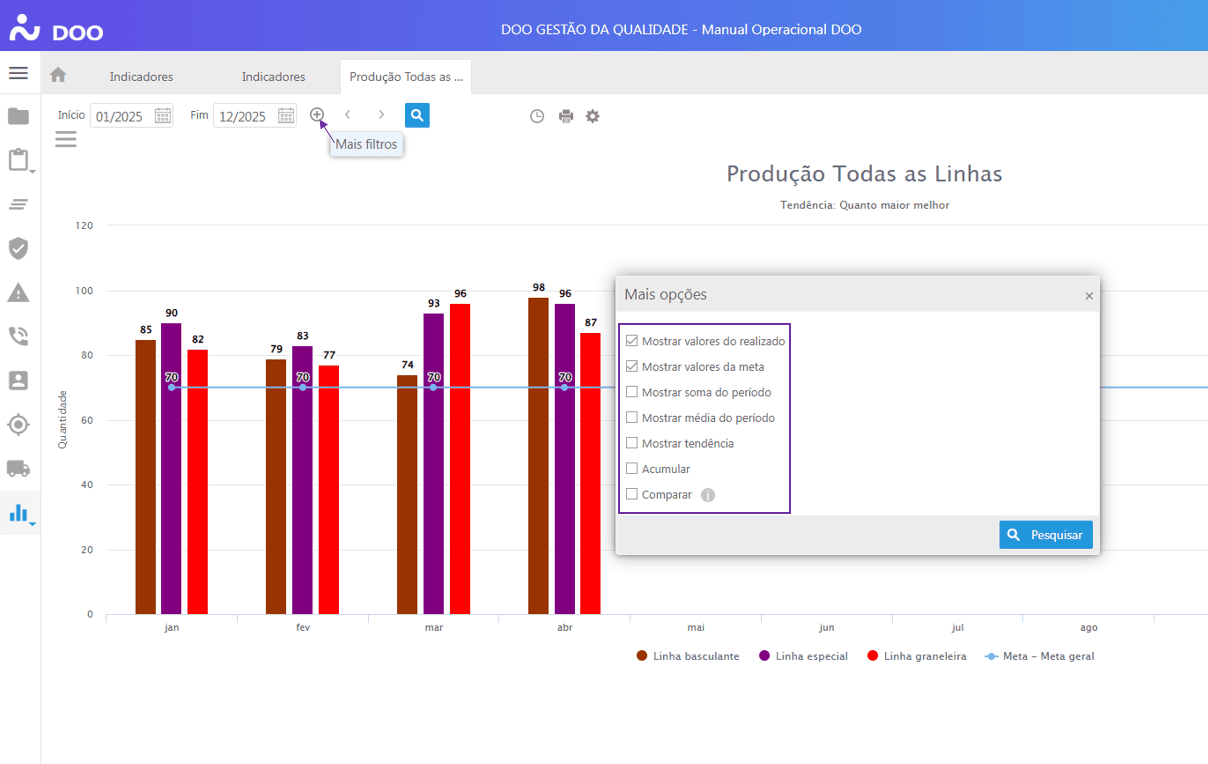Toggle Linha especial legend swatch
The image size is (1208, 764).
tap(765, 656)
